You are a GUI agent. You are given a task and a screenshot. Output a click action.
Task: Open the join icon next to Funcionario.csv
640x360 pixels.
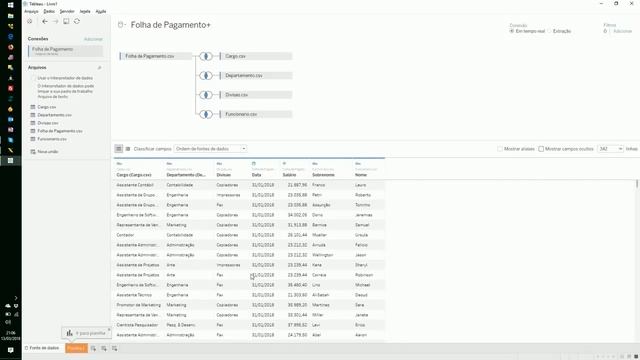[206, 114]
